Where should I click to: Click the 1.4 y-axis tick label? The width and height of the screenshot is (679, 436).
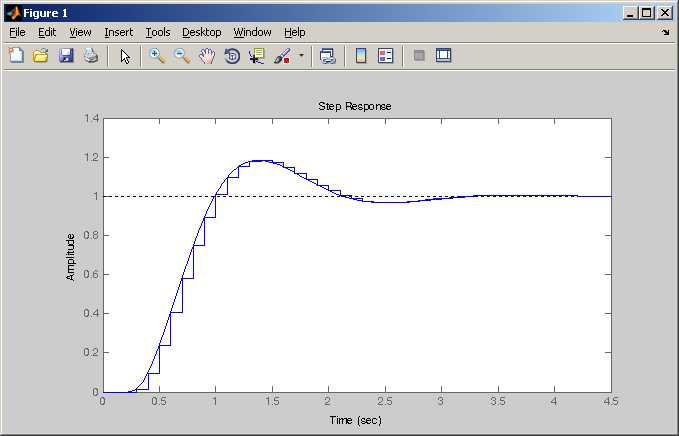point(91,118)
